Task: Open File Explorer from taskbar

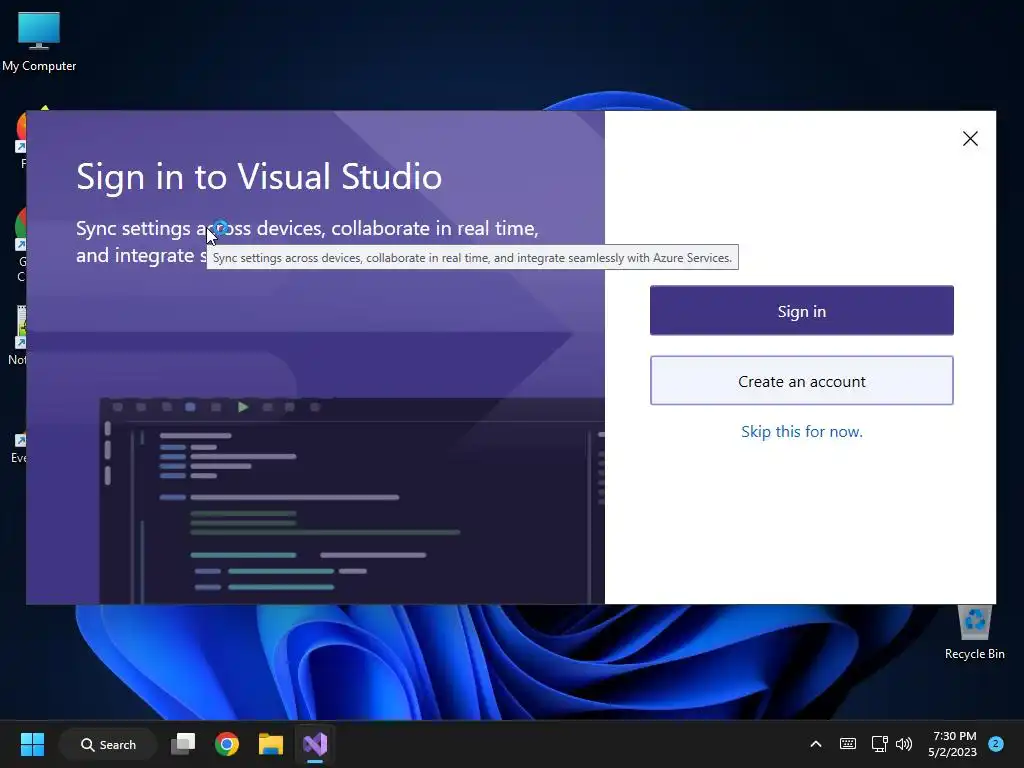Action: (270, 744)
